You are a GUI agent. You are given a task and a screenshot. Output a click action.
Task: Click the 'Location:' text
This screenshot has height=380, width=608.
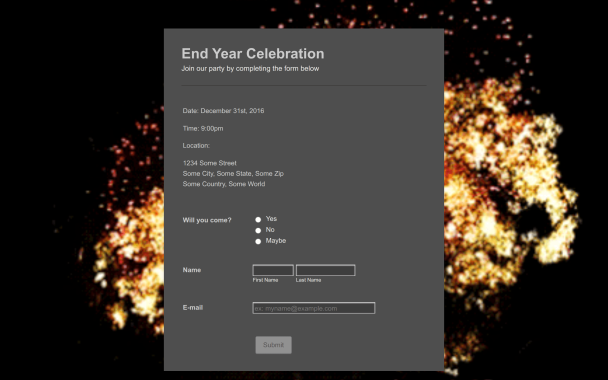(196, 146)
